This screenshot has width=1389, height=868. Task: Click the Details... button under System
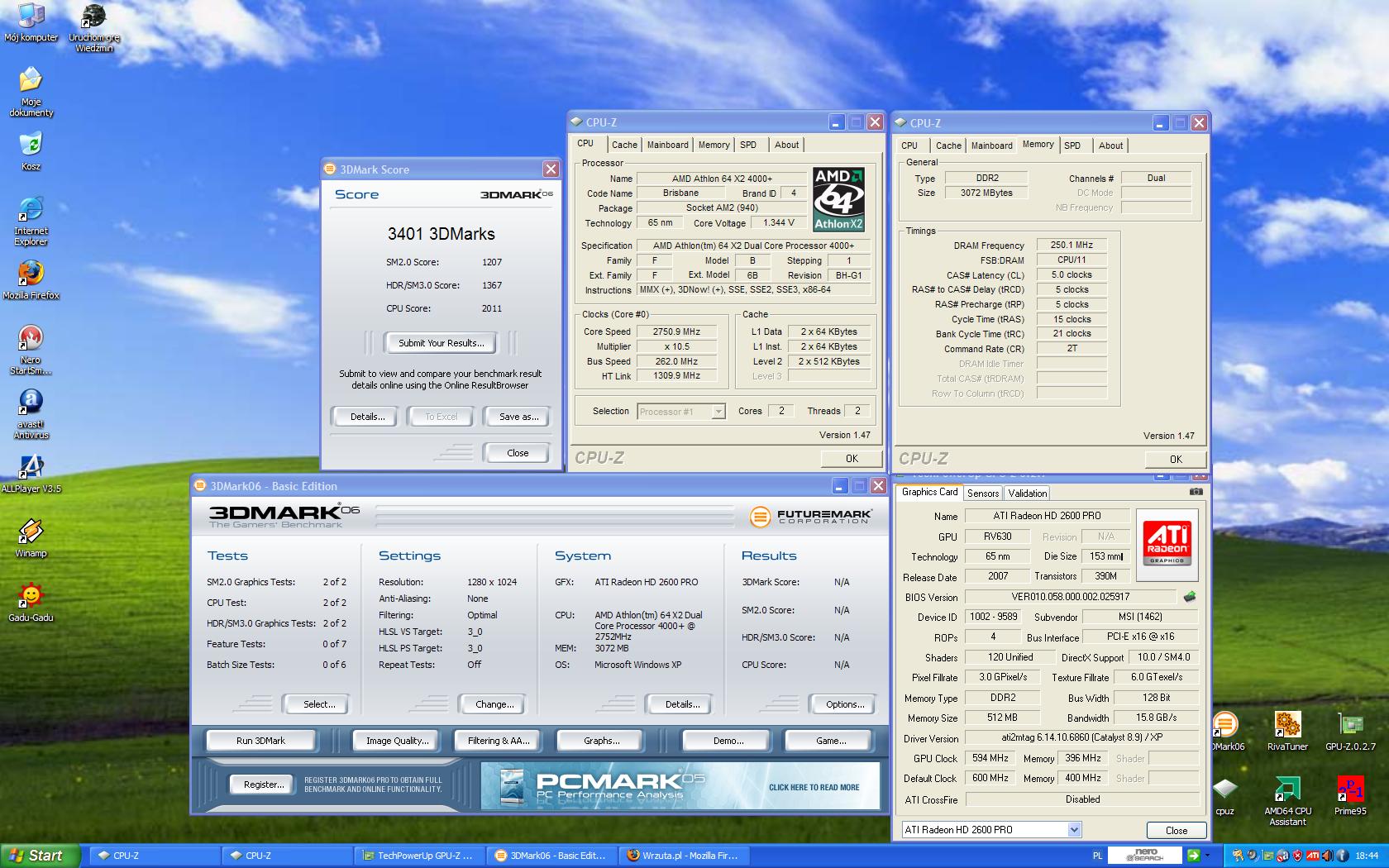click(x=682, y=704)
